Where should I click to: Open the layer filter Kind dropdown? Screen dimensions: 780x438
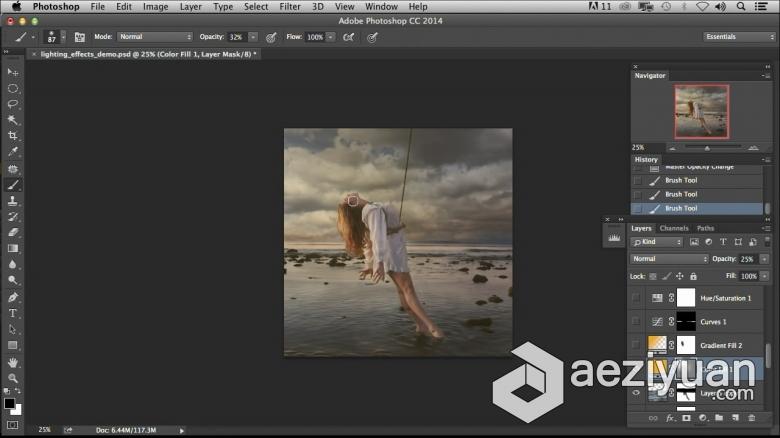click(x=657, y=242)
